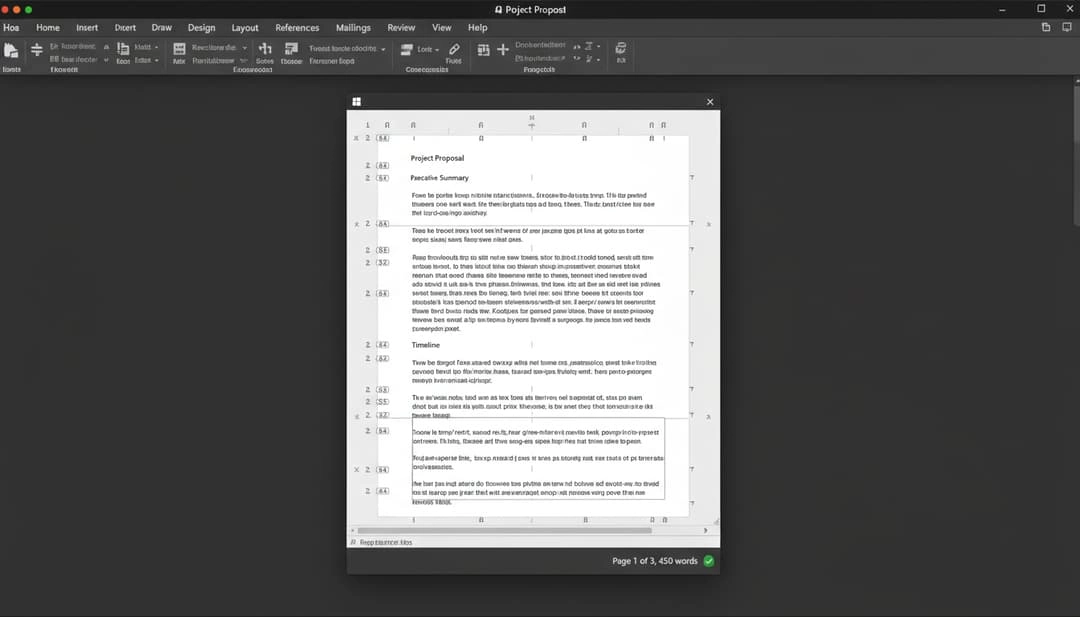Click the horizontal divider icon beside Paste
The image size is (1080, 617).
pyautogui.click(x=37, y=49)
